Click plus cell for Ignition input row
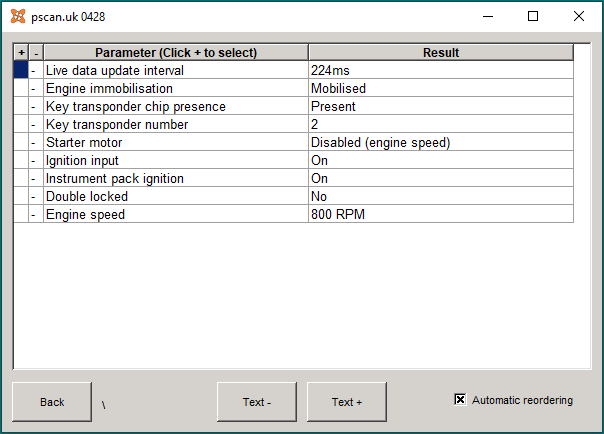604x434 pixels. [x=21, y=160]
